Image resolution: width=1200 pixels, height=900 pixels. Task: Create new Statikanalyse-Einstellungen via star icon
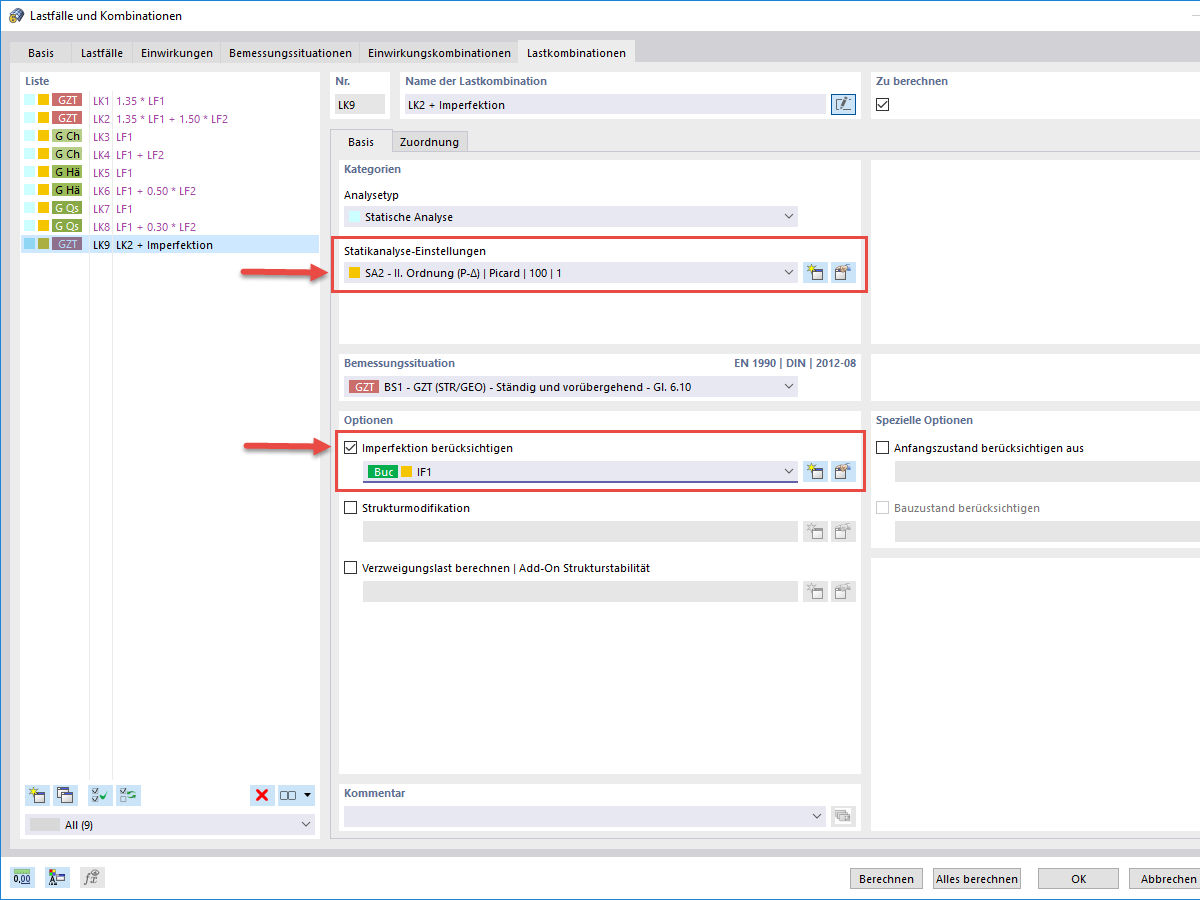pos(814,272)
